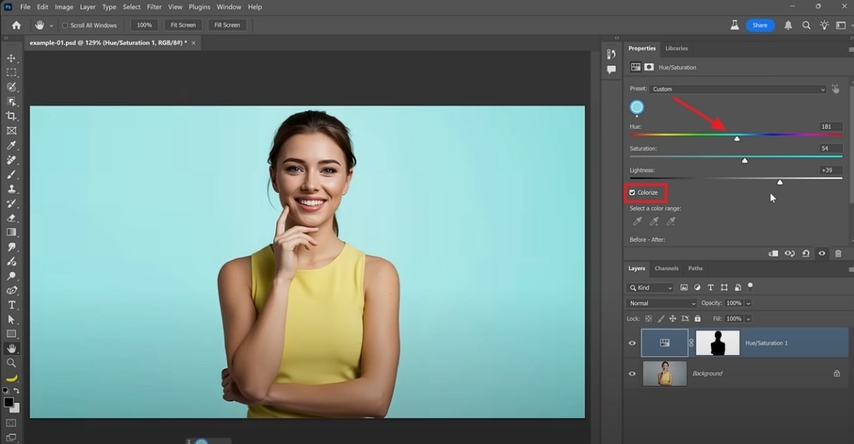This screenshot has height=444, width=854.
Task: Select the Move tool
Action: point(11,58)
